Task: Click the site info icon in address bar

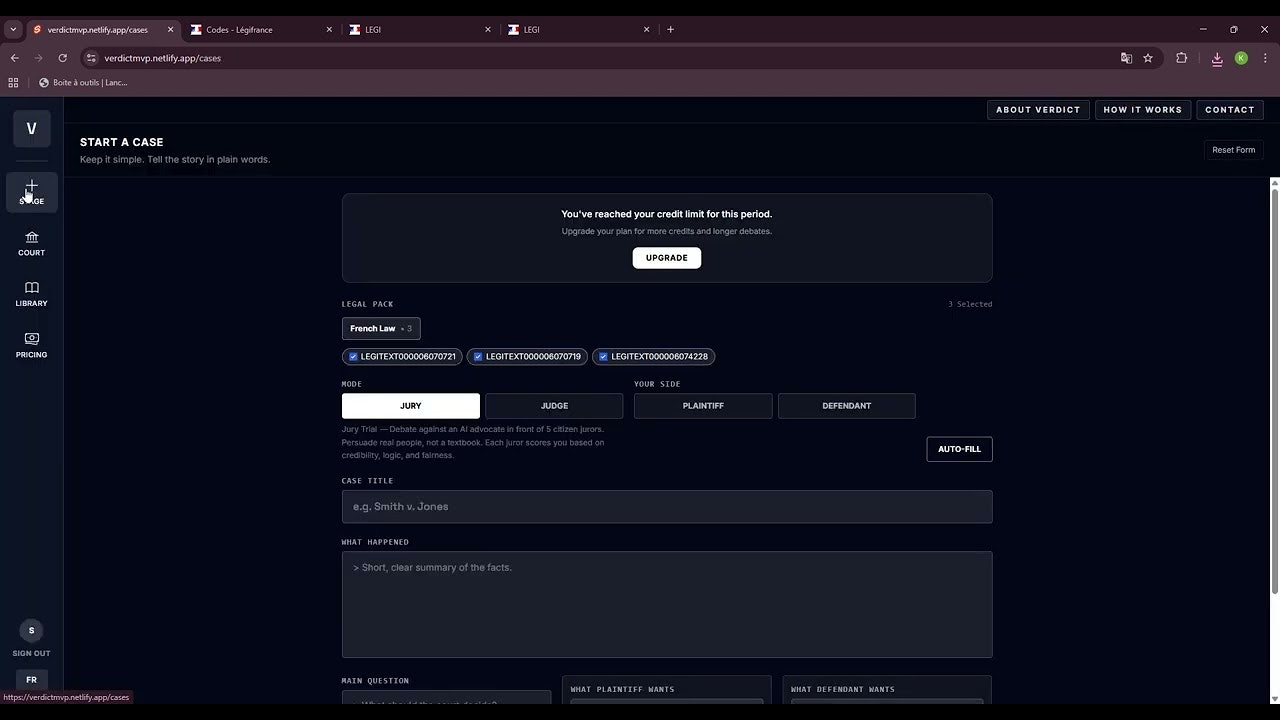Action: coord(91,58)
